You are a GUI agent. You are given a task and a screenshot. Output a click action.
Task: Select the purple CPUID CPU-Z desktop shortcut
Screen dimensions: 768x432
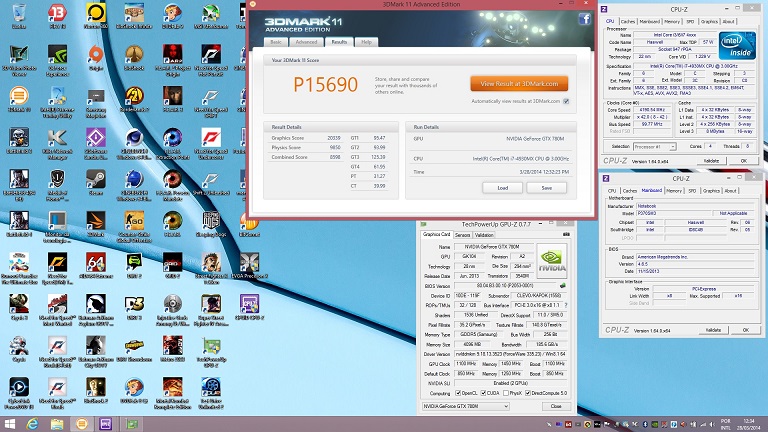click(249, 307)
